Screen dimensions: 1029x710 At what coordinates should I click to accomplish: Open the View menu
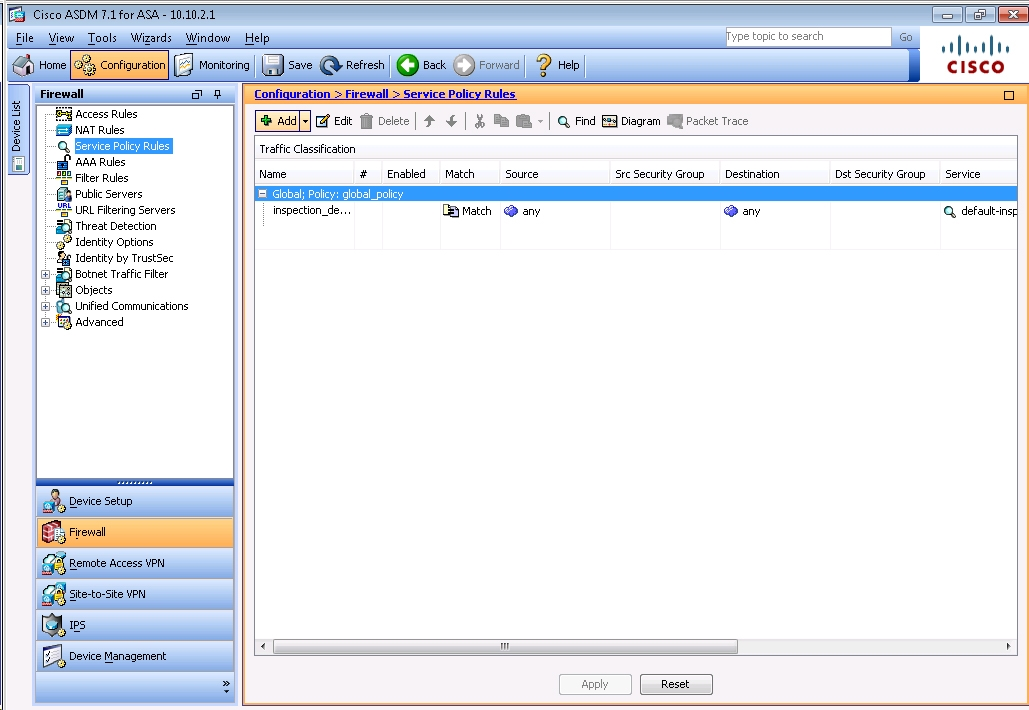pyautogui.click(x=61, y=38)
